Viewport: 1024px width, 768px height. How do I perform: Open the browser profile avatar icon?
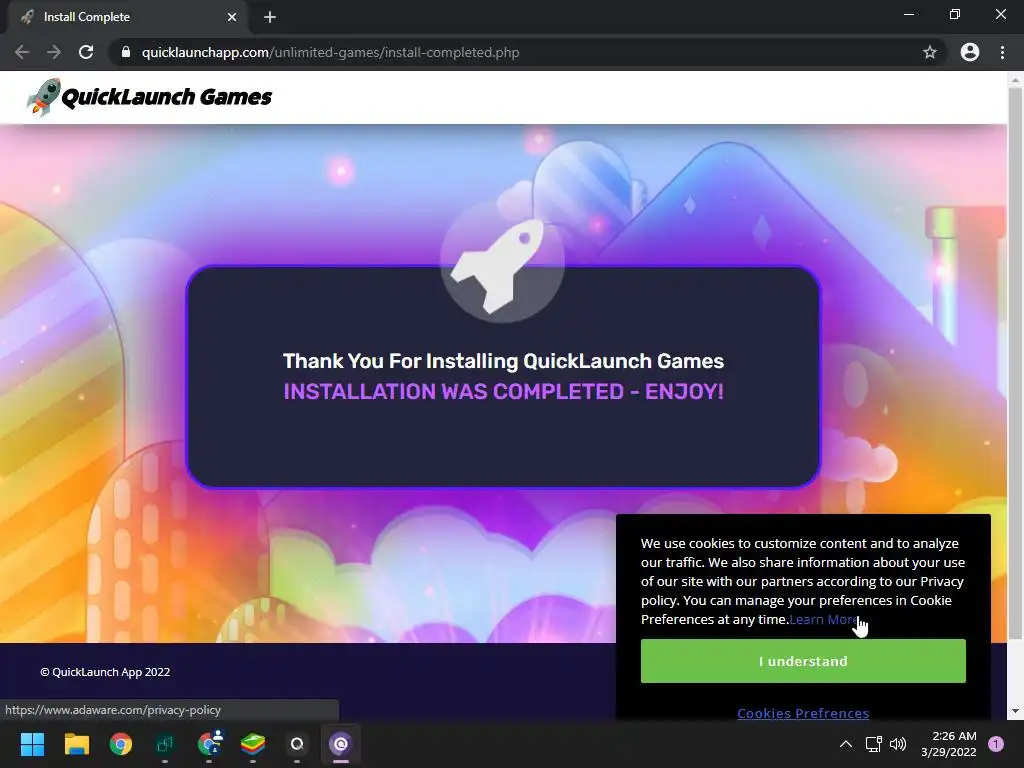[x=970, y=52]
